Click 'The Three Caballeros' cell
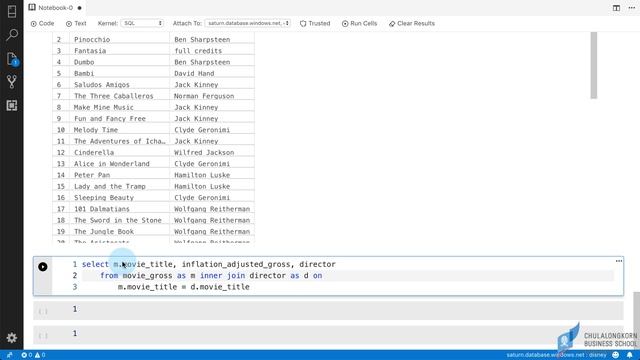This screenshot has height=360, width=640. tap(113, 96)
